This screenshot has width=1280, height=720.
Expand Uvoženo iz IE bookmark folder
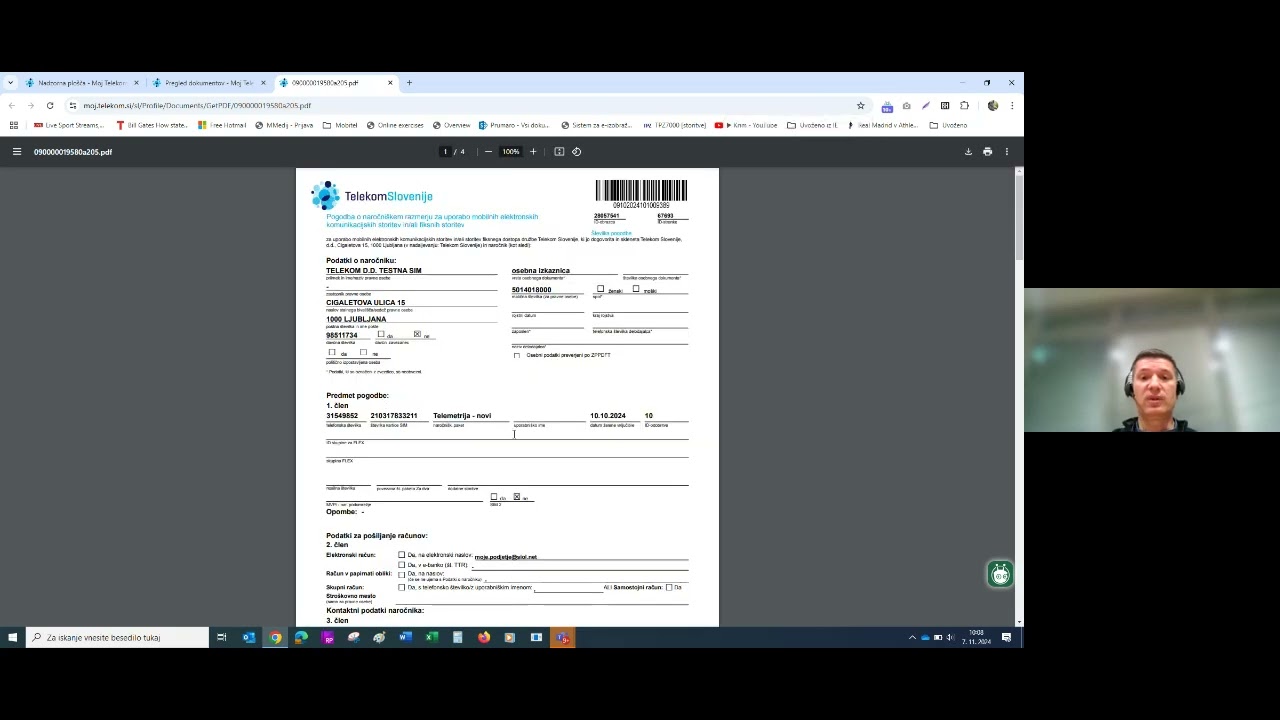[x=812, y=125]
